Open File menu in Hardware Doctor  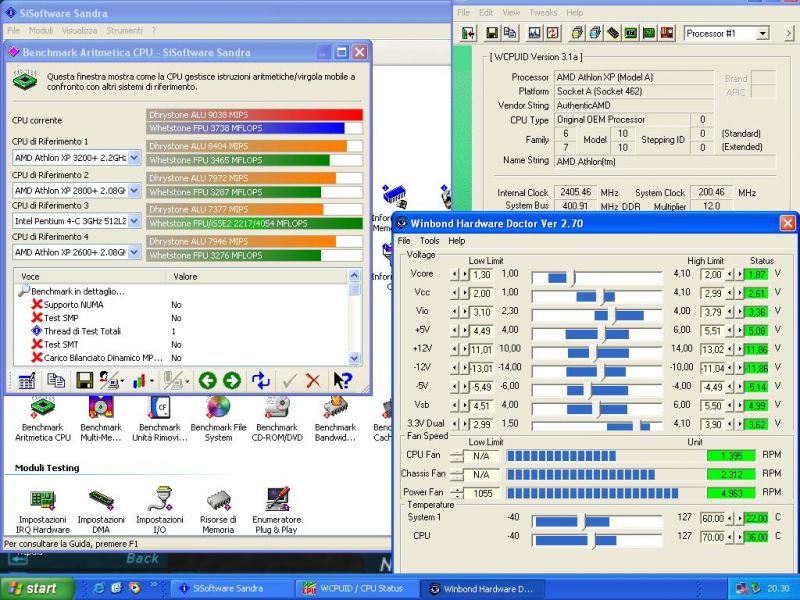tap(404, 241)
